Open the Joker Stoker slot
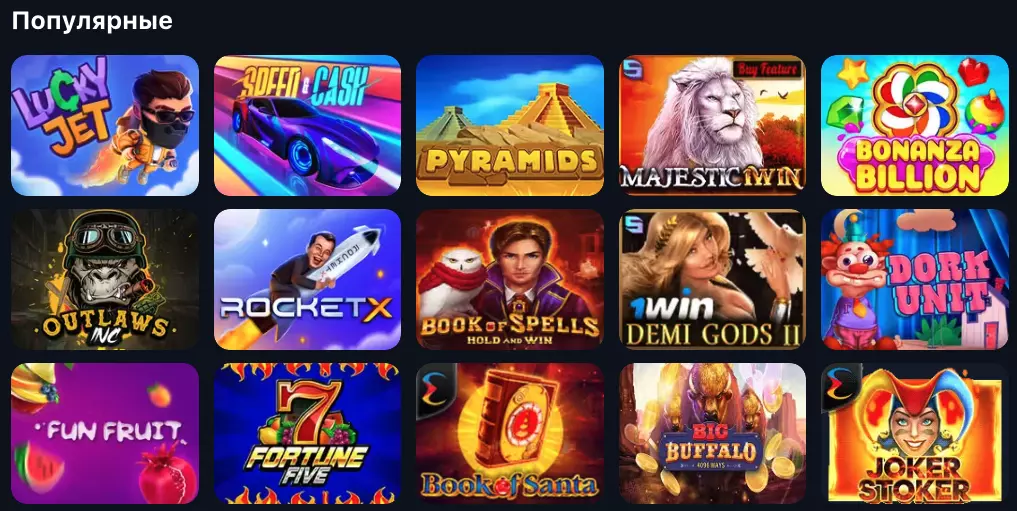 [915, 433]
